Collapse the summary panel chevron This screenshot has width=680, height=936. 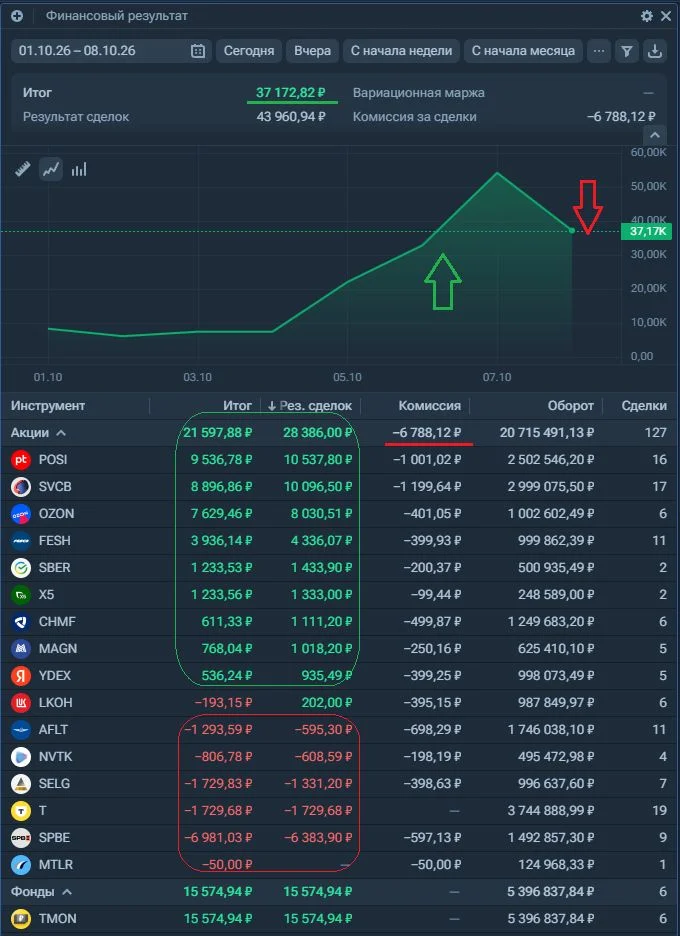655,135
